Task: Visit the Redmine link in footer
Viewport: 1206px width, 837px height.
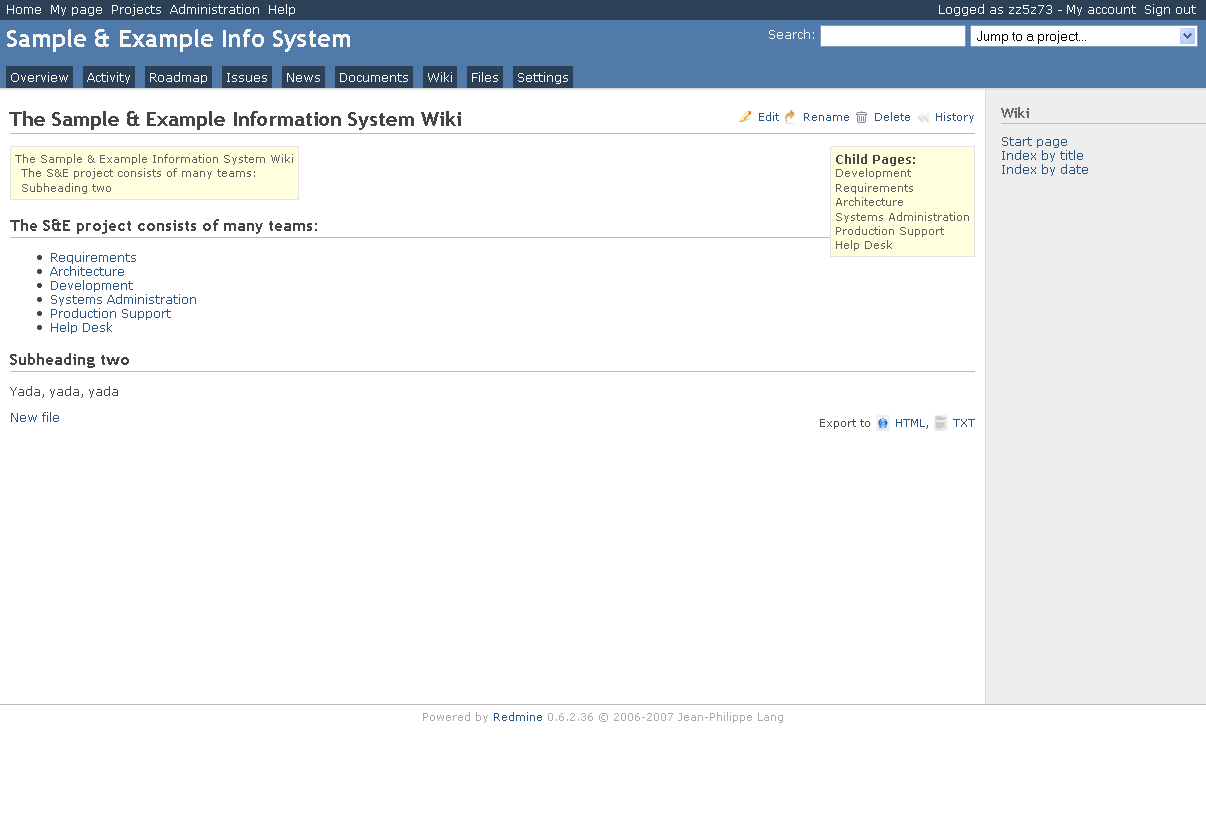Action: [517, 717]
